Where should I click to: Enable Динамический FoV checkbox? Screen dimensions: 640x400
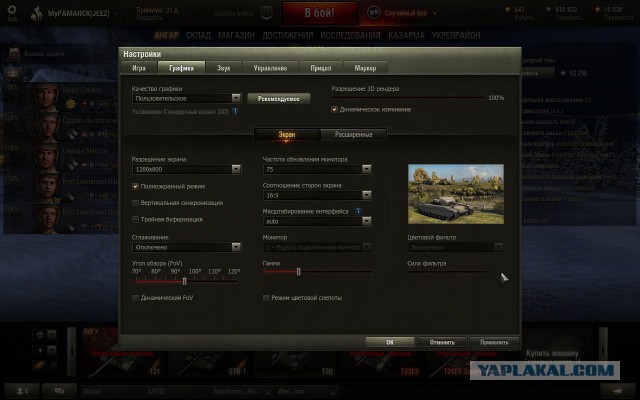(x=135, y=298)
